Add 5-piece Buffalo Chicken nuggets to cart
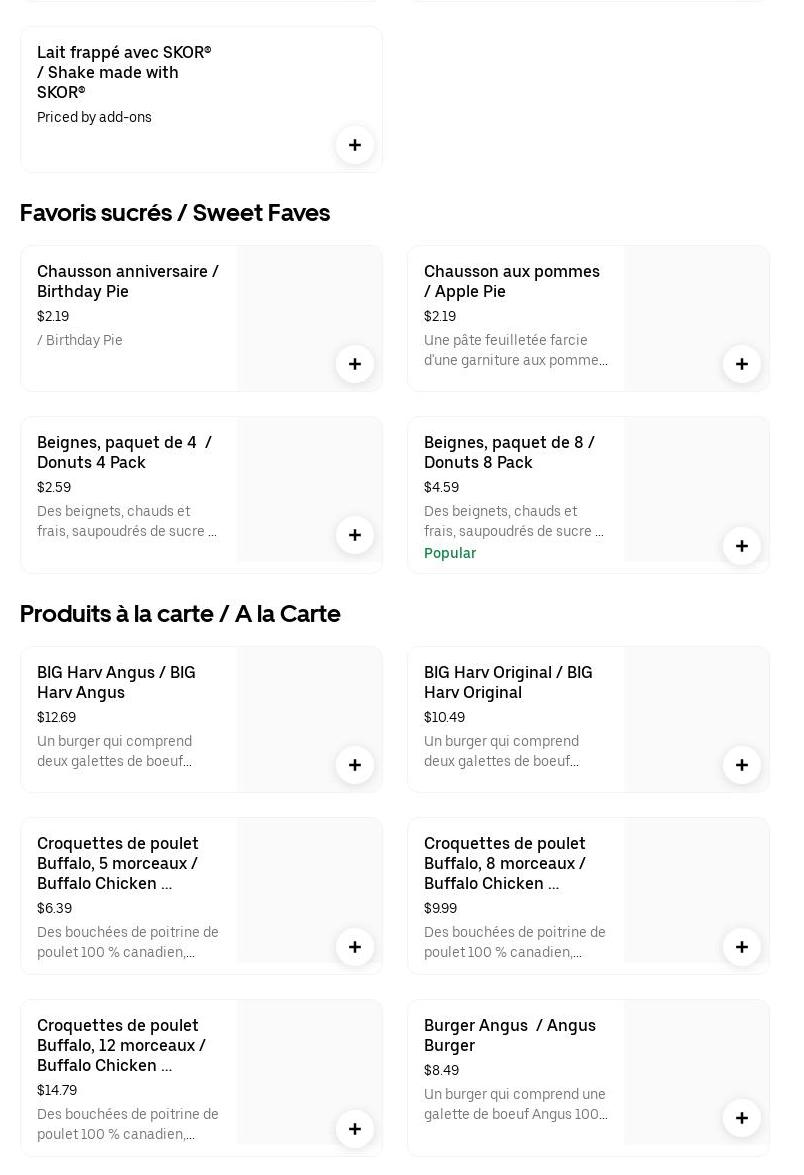The width and height of the screenshot is (804, 1175). click(355, 947)
